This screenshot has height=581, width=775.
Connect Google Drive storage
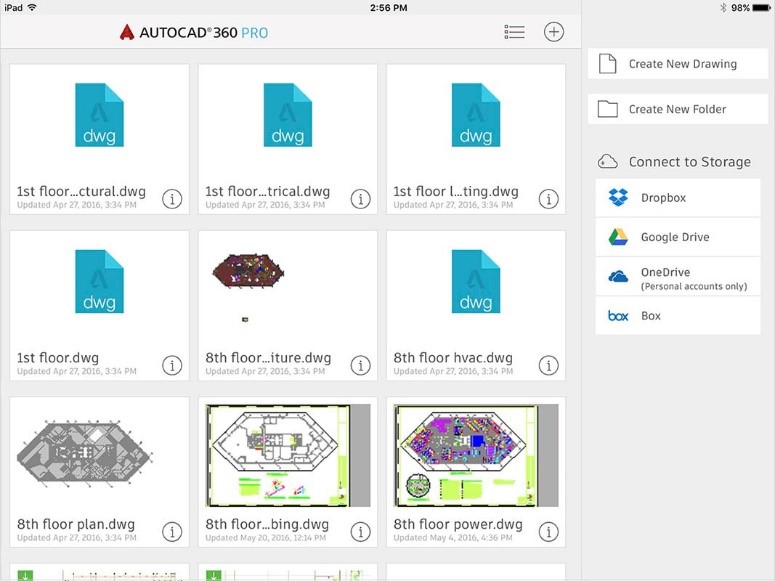pos(678,237)
